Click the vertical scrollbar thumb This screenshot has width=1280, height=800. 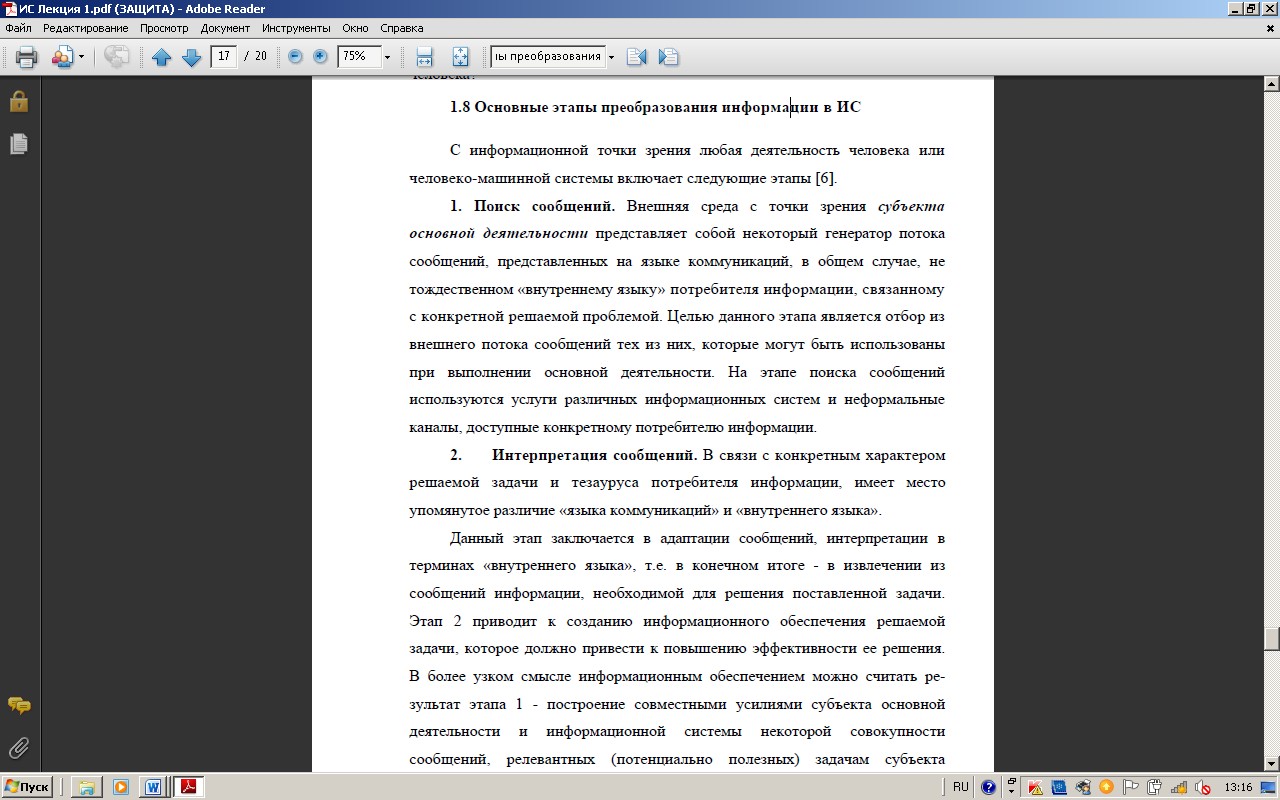[x=1272, y=638]
